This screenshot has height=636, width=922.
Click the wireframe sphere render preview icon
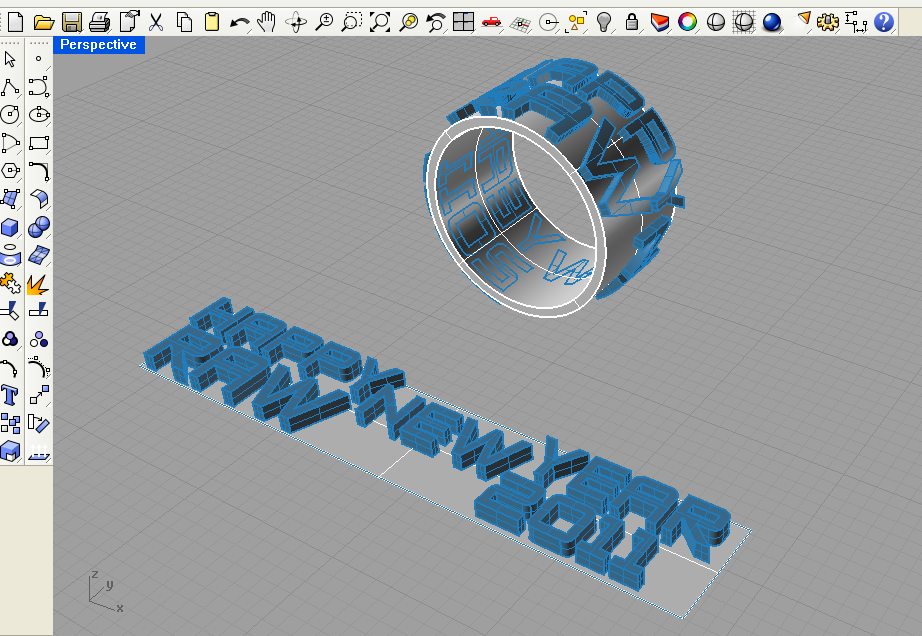pyautogui.click(x=744, y=22)
